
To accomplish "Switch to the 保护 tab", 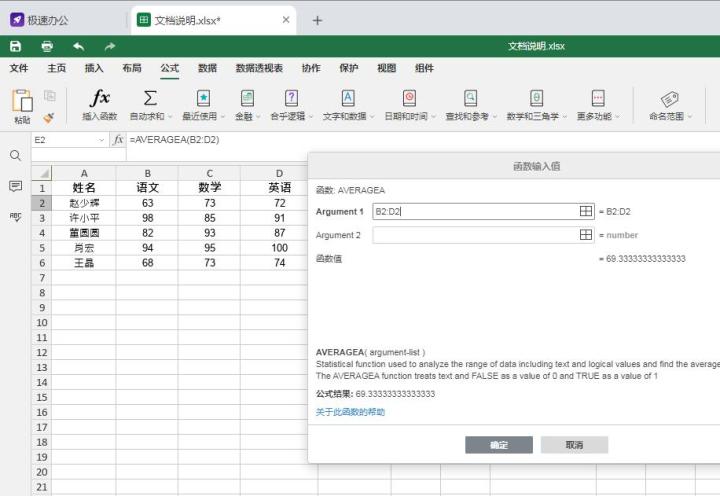I will pyautogui.click(x=349, y=68).
